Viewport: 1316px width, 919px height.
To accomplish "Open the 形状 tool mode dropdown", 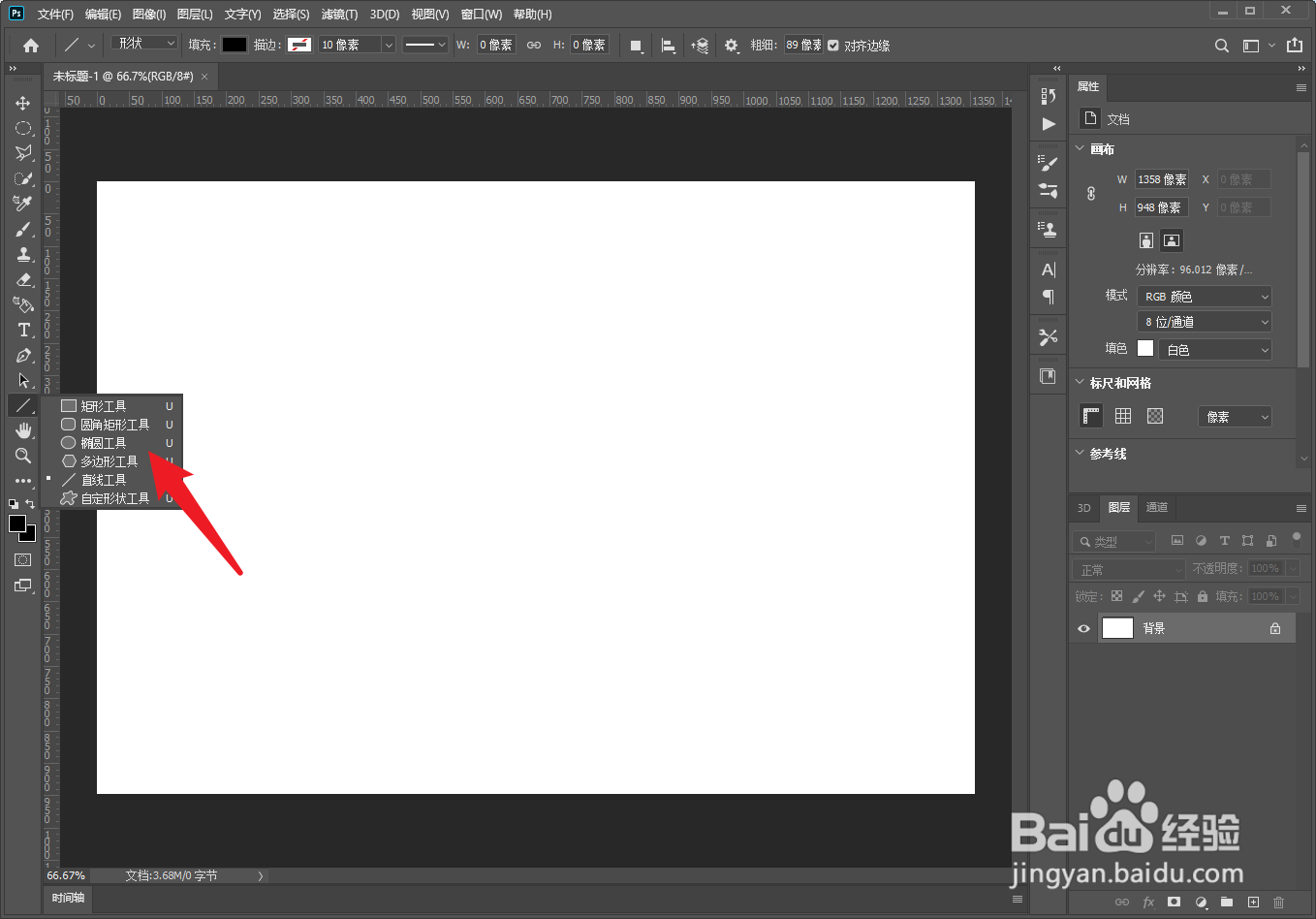I will click(144, 44).
